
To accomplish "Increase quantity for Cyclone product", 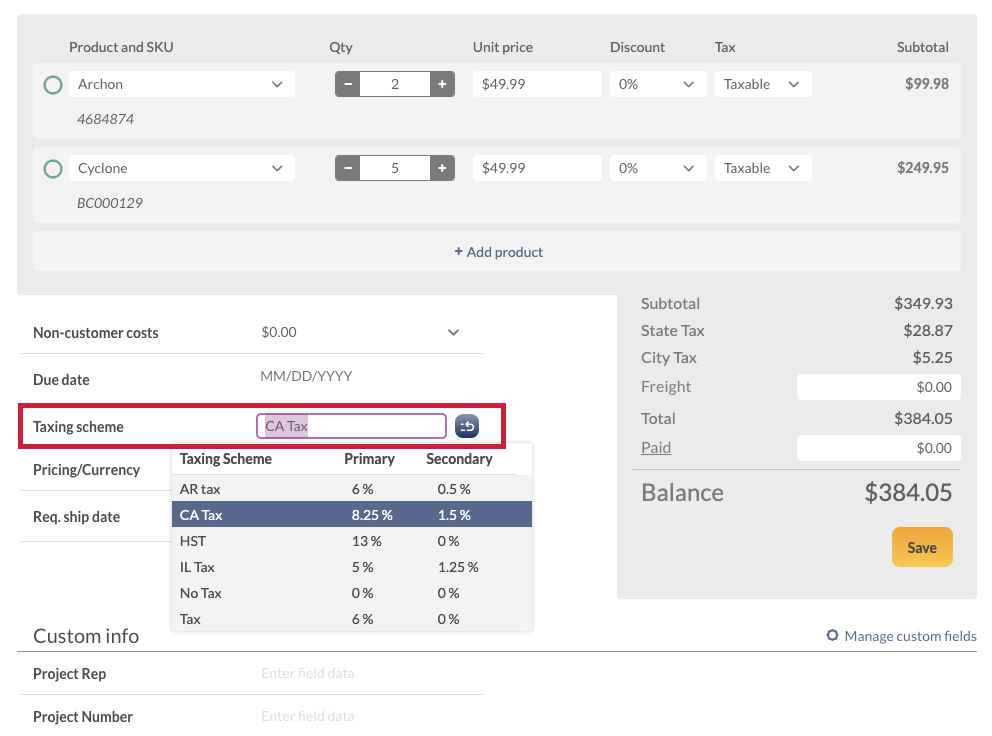I will point(442,168).
